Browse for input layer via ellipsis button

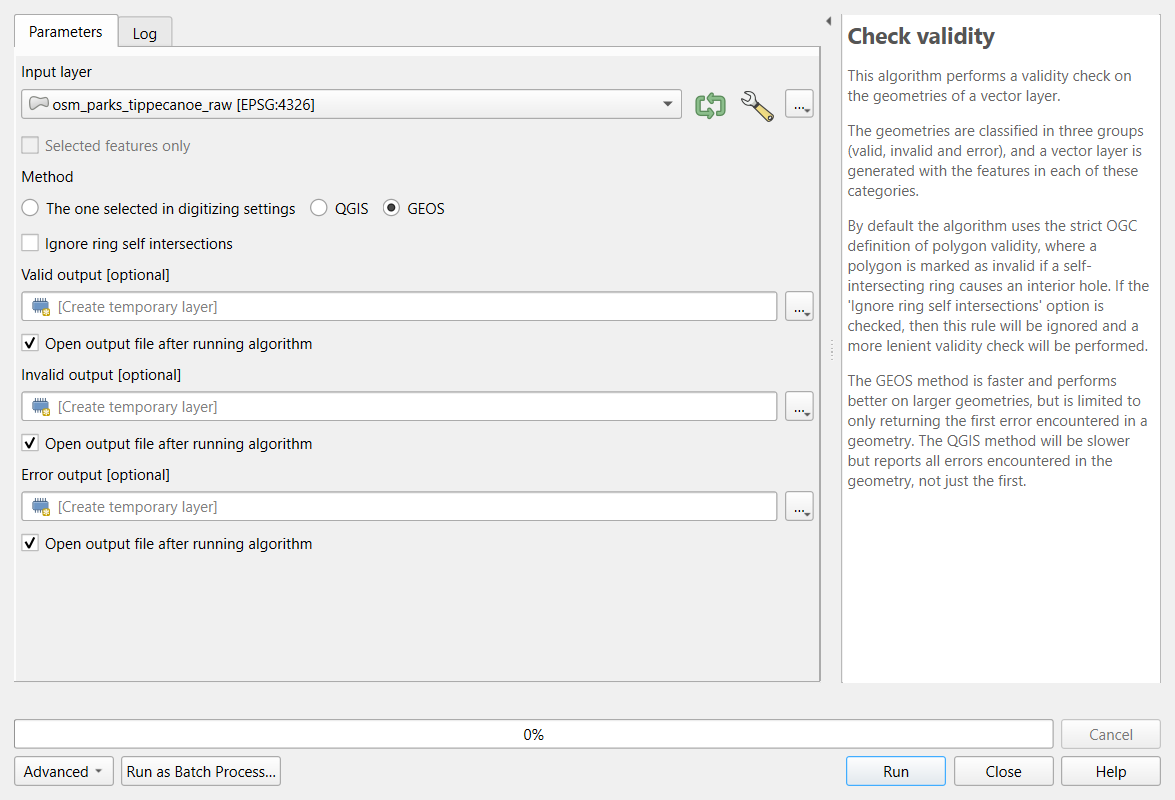(x=800, y=104)
